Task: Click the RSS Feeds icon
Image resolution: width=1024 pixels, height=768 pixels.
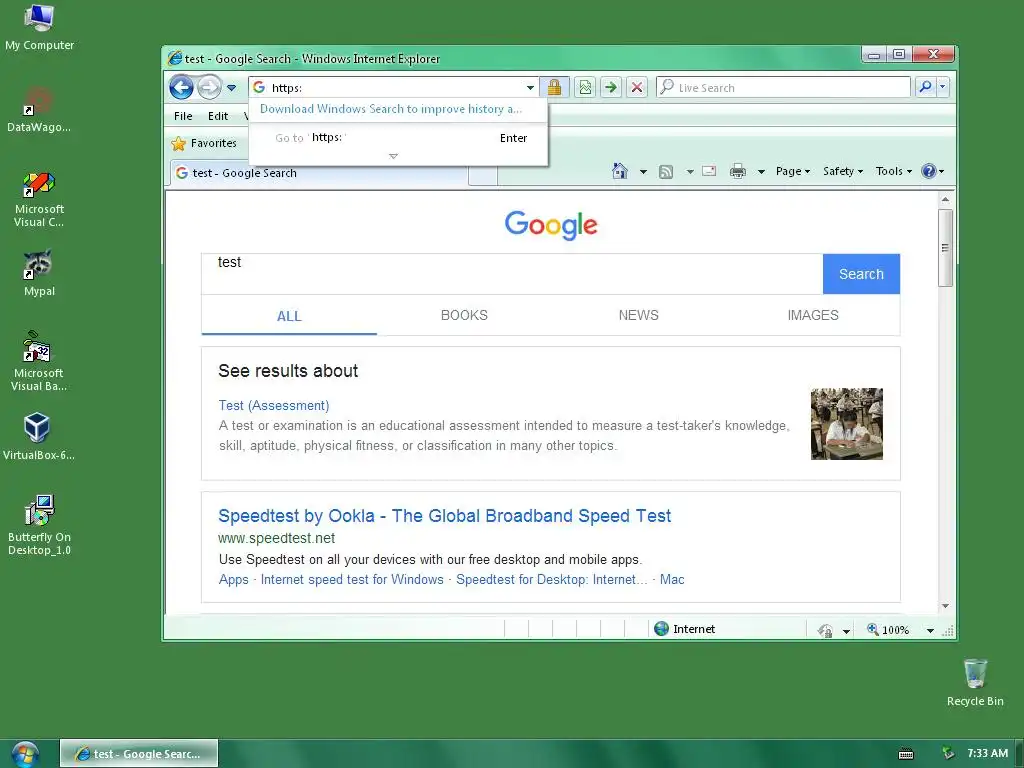Action: [665, 172]
